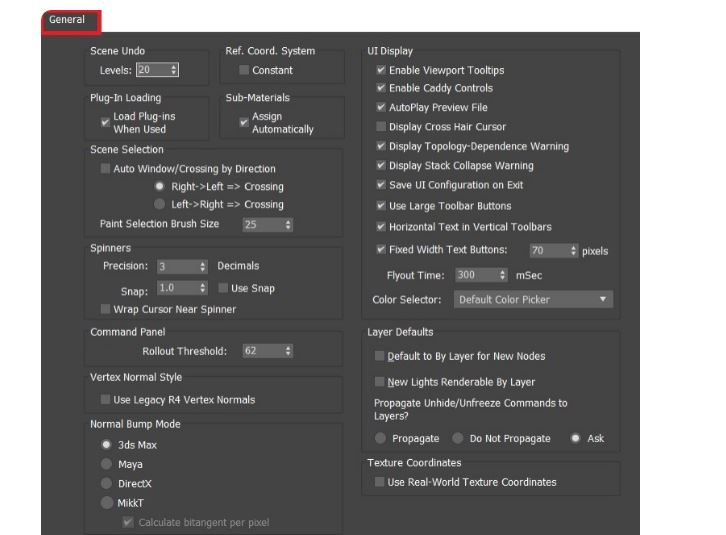Enable Constant reference coordinate system

(x=244, y=70)
